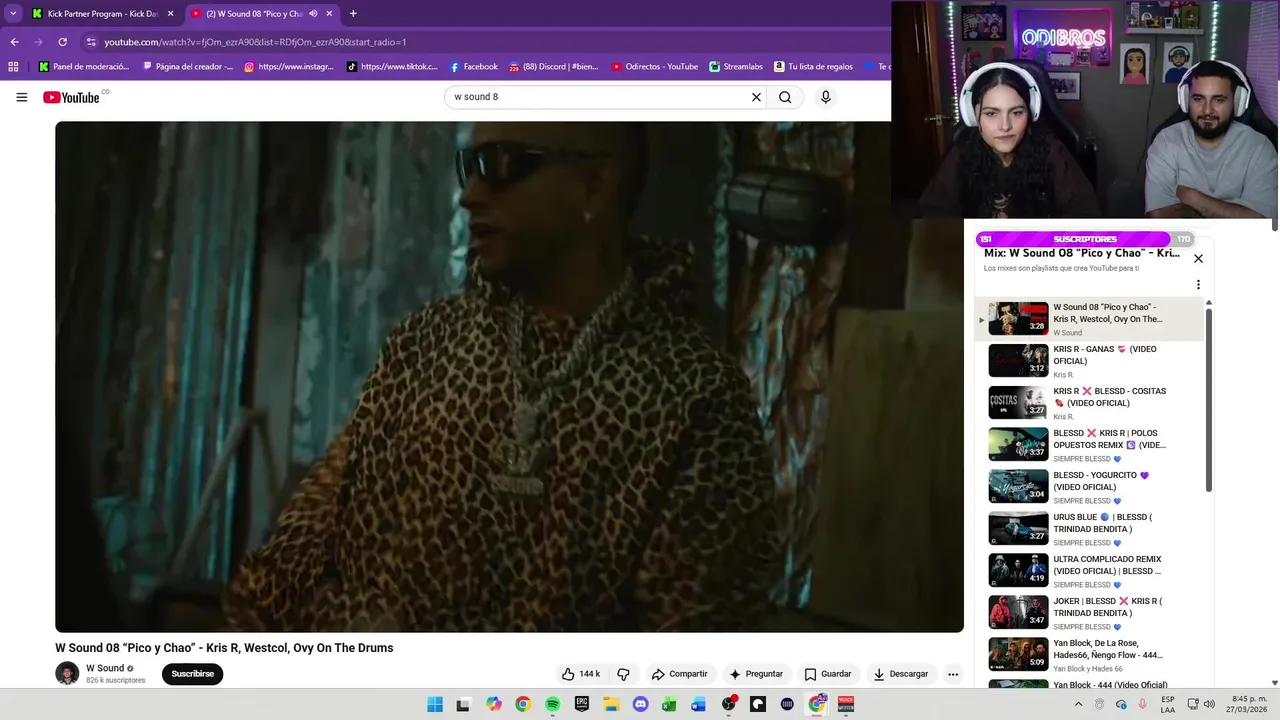
Task: Dislike the video with thumbs down
Action: [x=623, y=674]
